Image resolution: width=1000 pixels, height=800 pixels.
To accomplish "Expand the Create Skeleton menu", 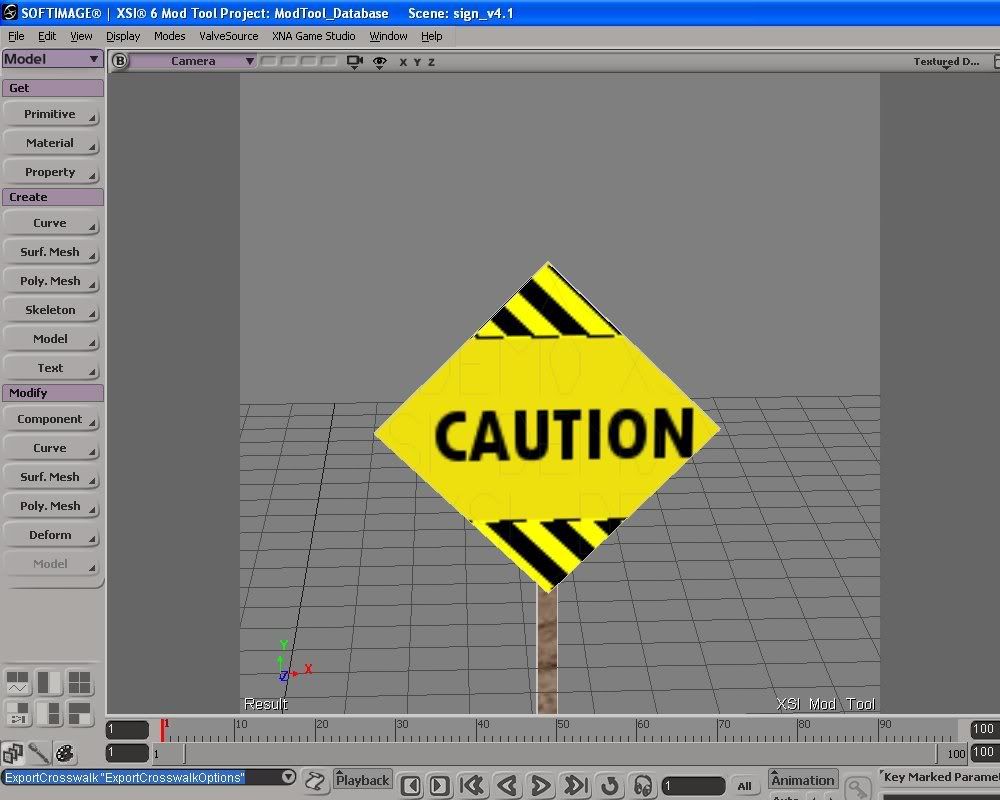I will [51, 310].
